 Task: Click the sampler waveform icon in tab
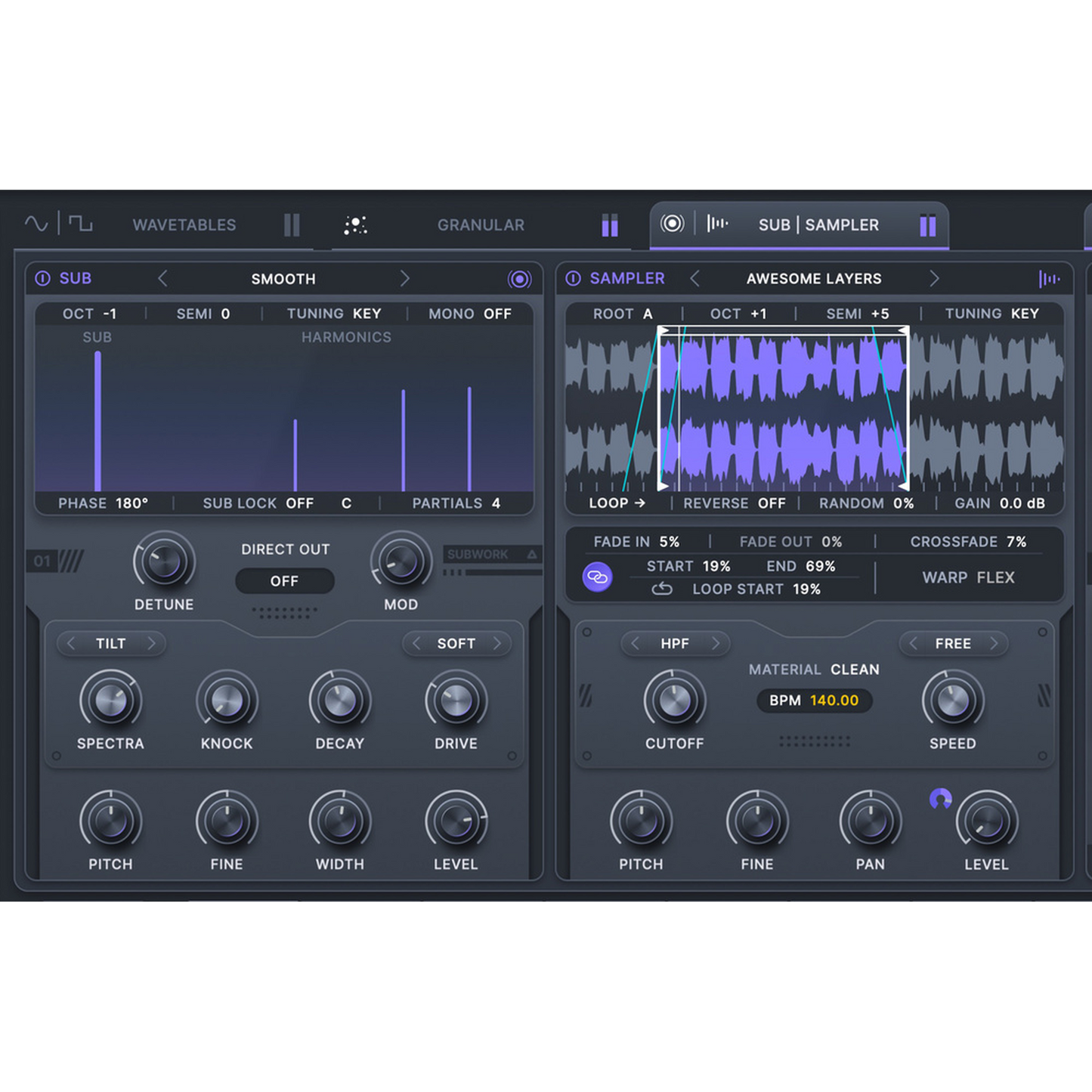716,224
